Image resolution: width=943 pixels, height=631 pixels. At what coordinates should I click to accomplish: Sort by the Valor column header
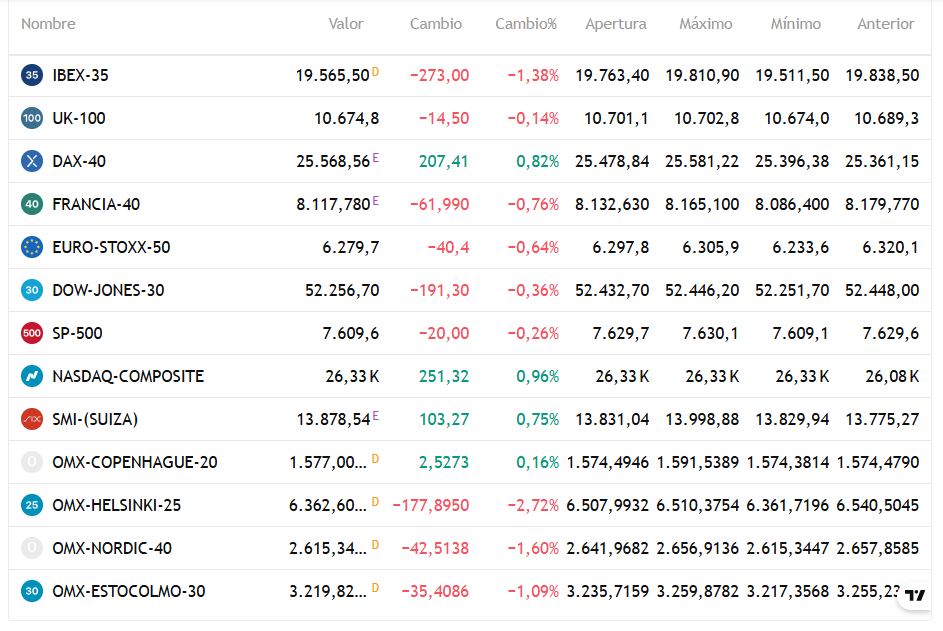(x=346, y=23)
